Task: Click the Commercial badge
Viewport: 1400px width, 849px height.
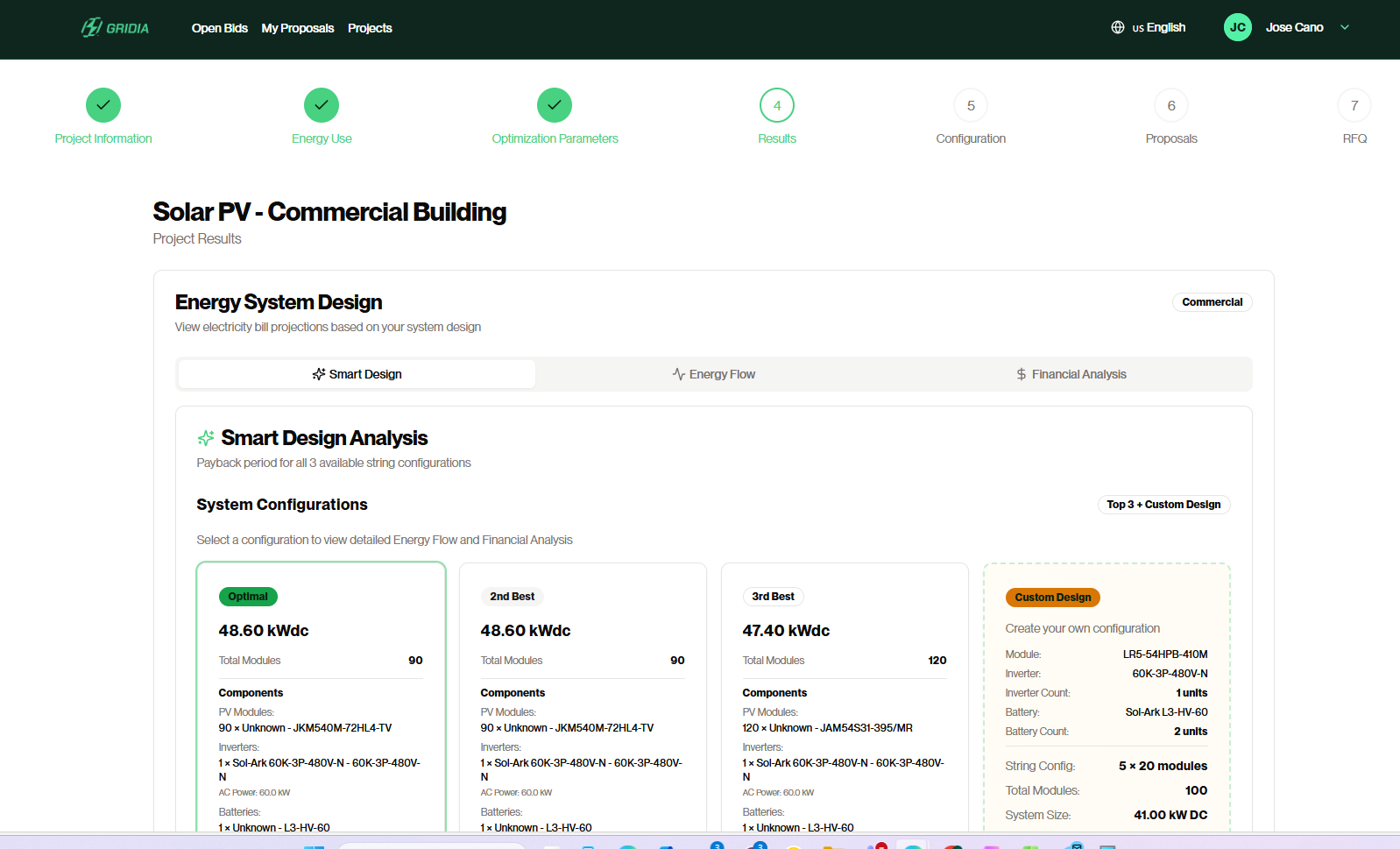Action: (x=1213, y=302)
